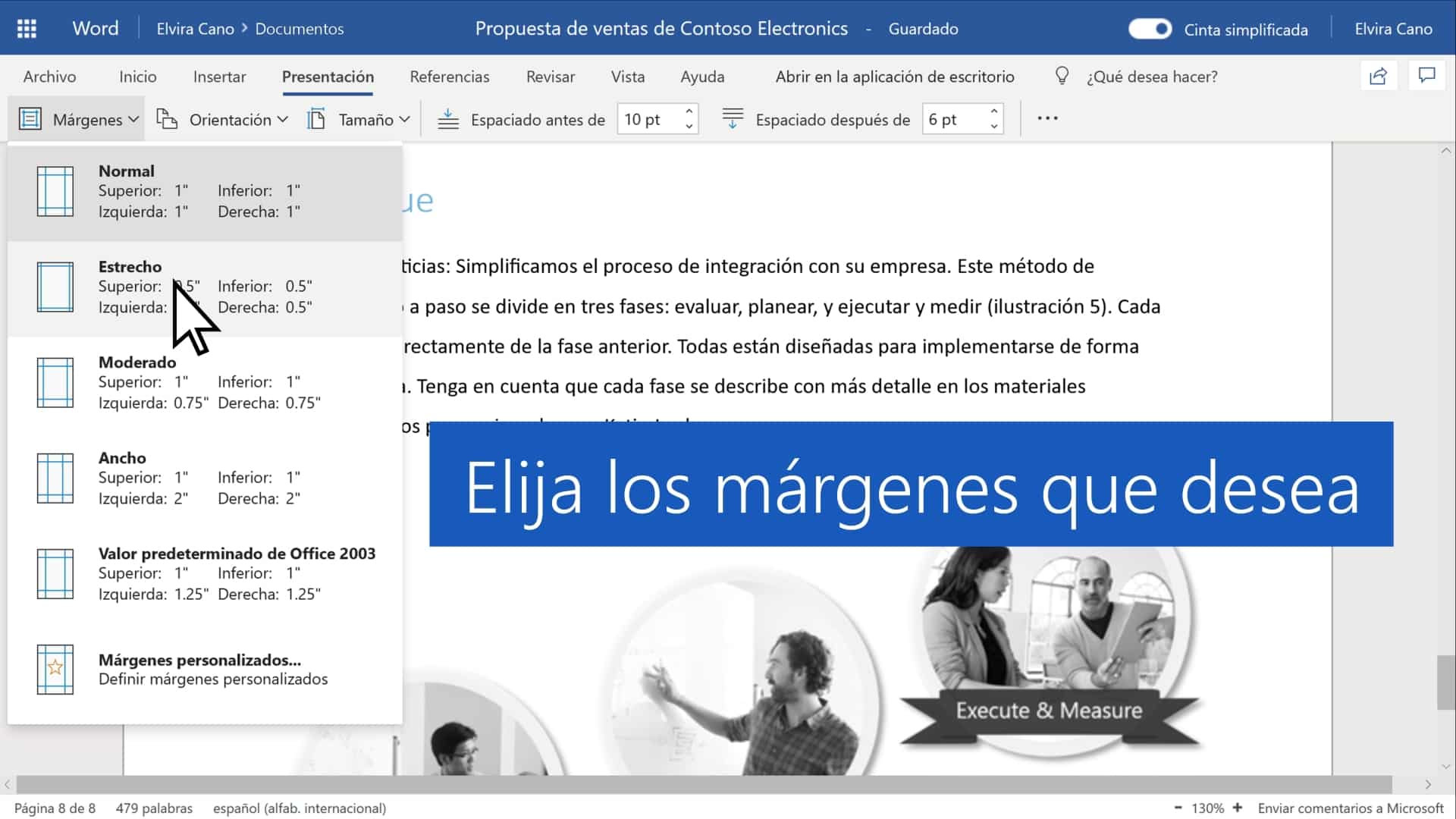Image resolution: width=1456 pixels, height=819 pixels.
Task: Open the app launcher waffle icon
Action: (x=27, y=29)
